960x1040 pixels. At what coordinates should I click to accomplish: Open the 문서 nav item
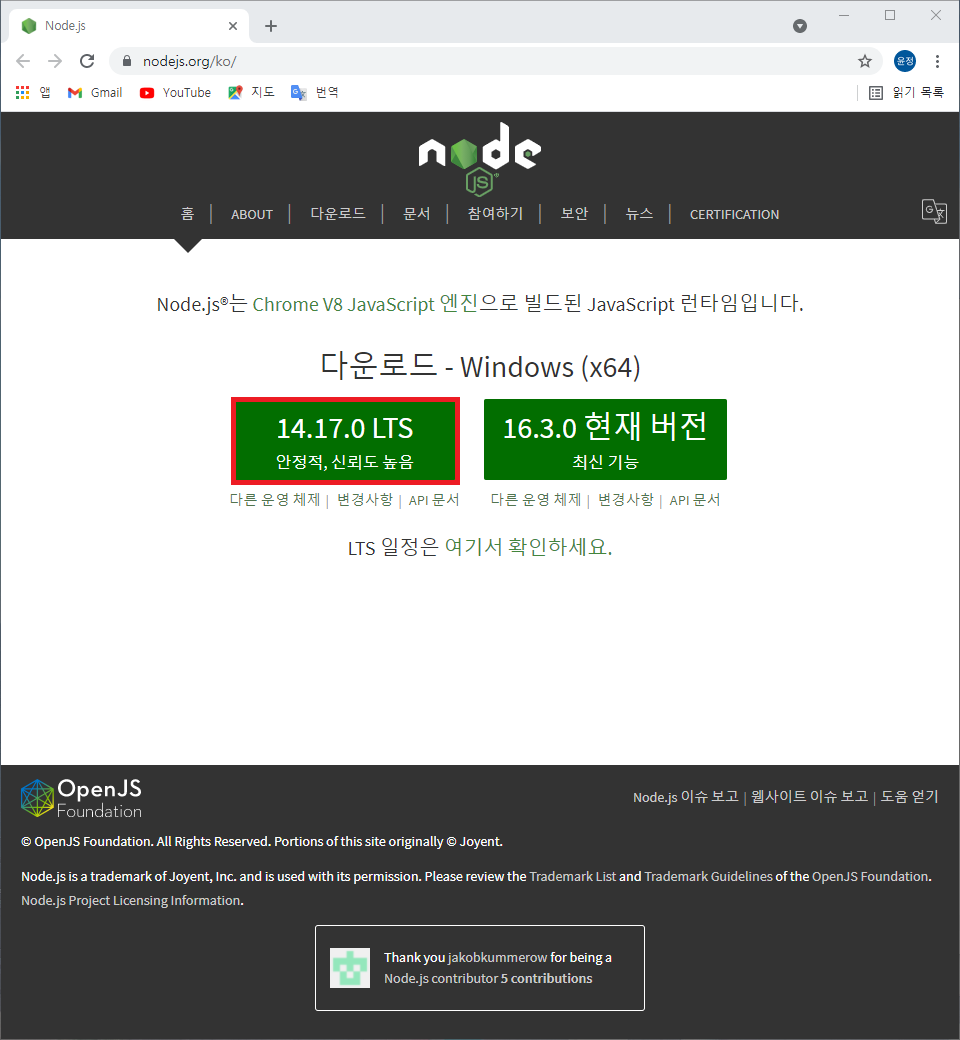coord(417,214)
